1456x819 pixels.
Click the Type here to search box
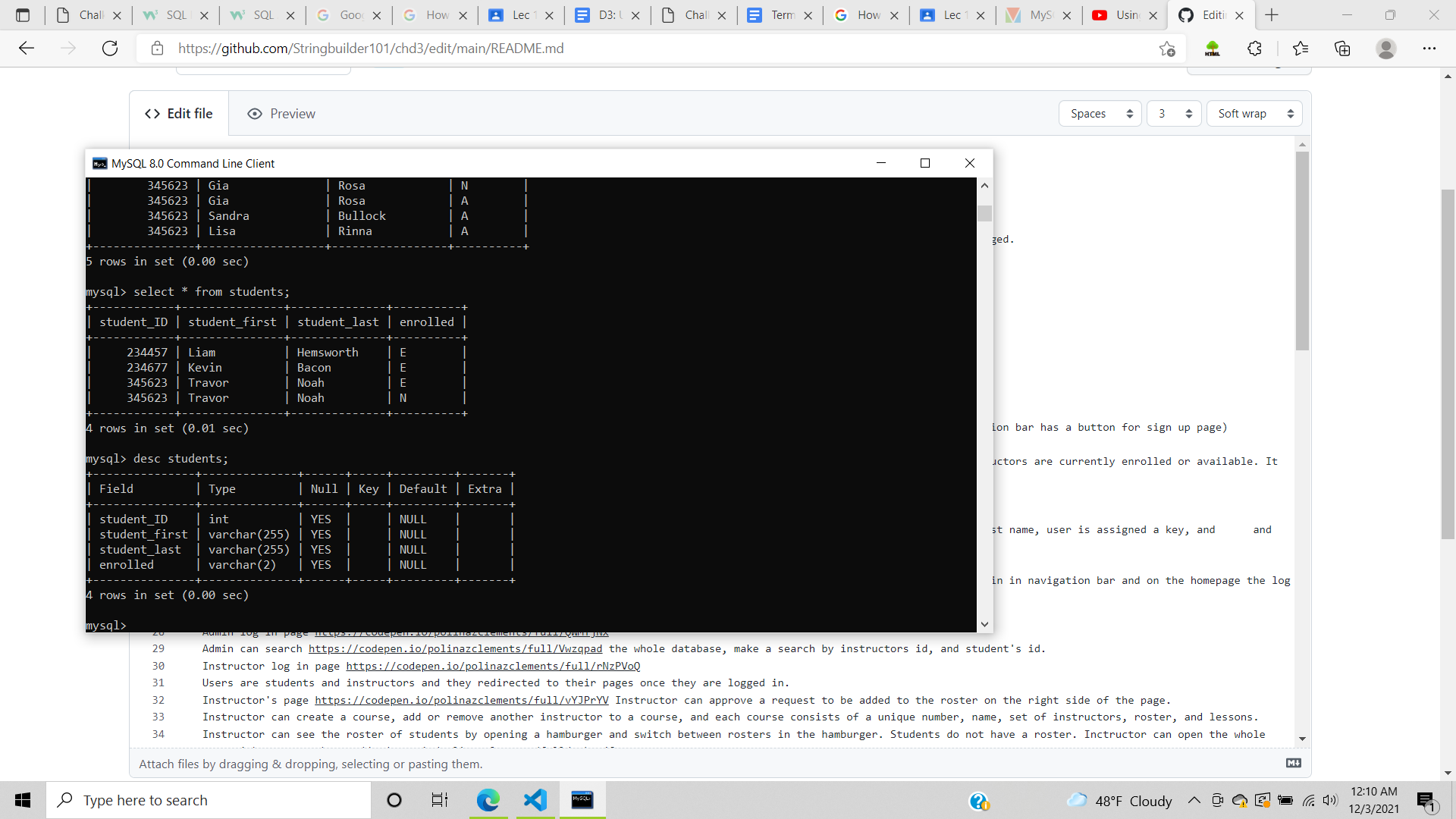point(209,800)
